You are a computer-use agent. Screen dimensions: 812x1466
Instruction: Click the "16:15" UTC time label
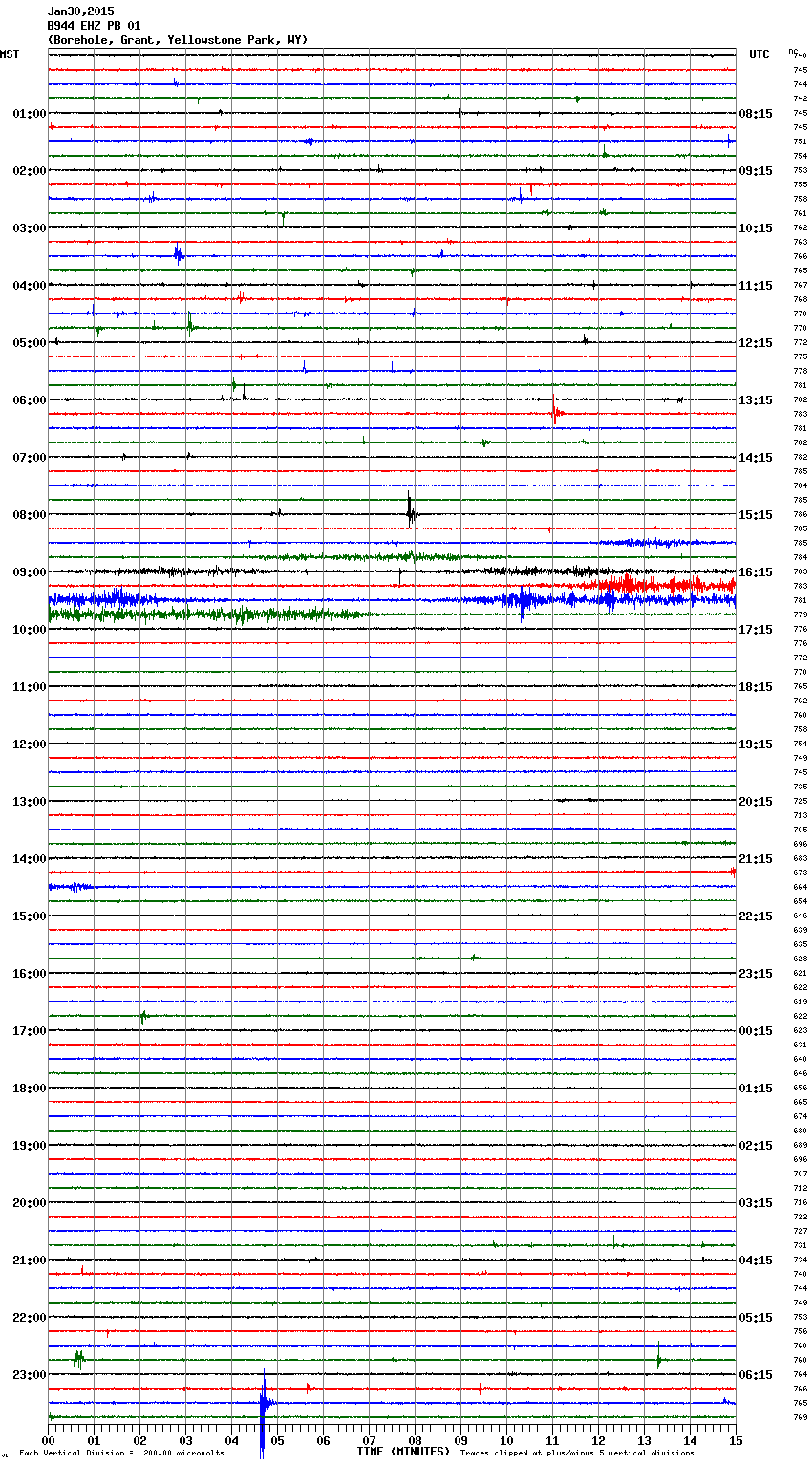click(756, 572)
